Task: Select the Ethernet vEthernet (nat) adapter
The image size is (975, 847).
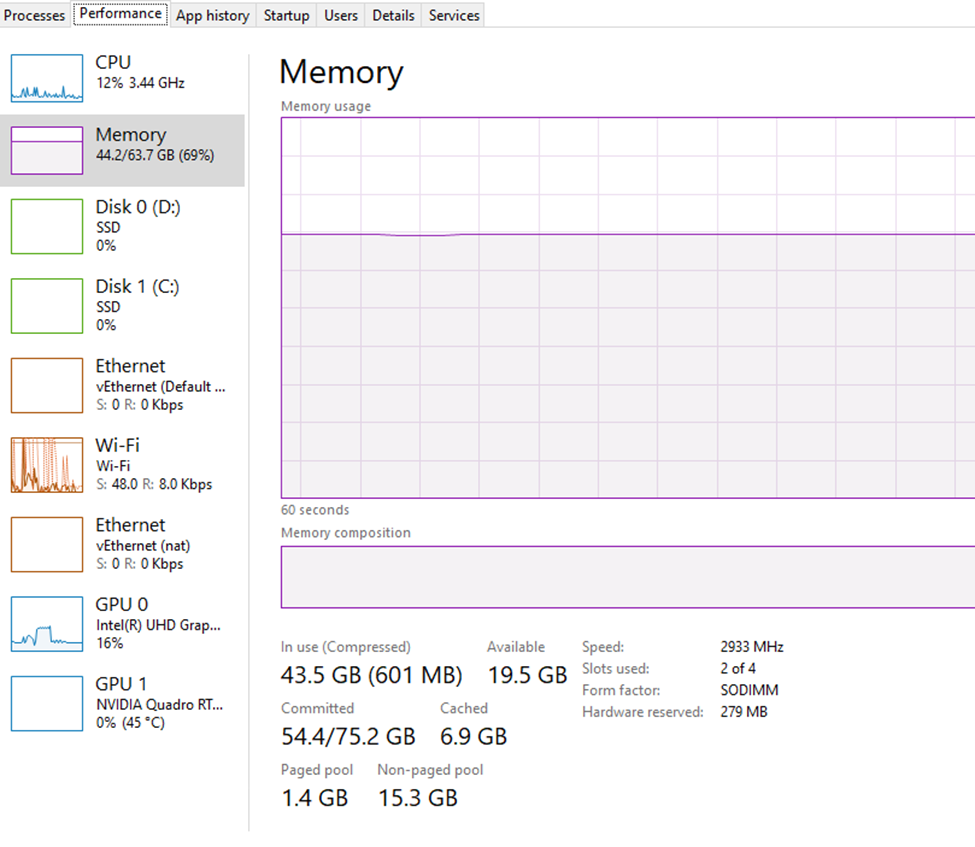Action: pos(120,543)
